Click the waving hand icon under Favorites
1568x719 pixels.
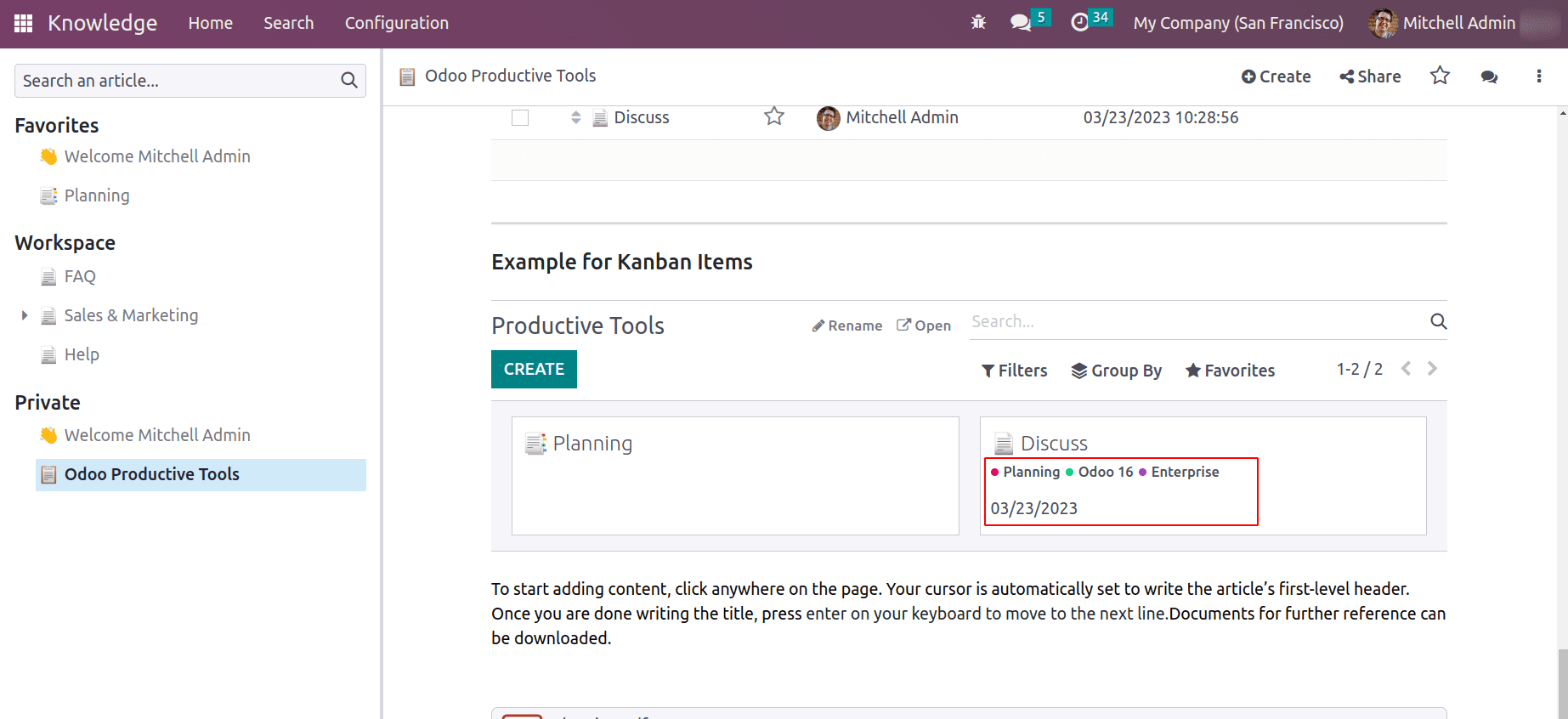[x=48, y=156]
